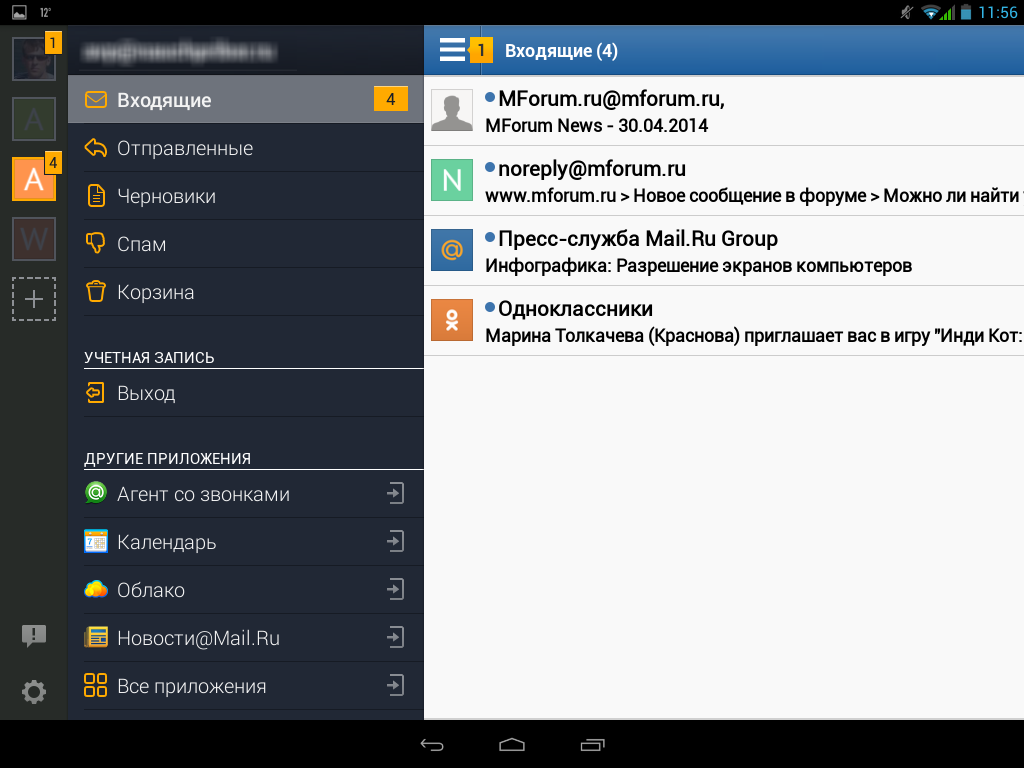The height and width of the screenshot is (768, 1024).
Task: Switch to orange A account avatar
Action: [34, 179]
